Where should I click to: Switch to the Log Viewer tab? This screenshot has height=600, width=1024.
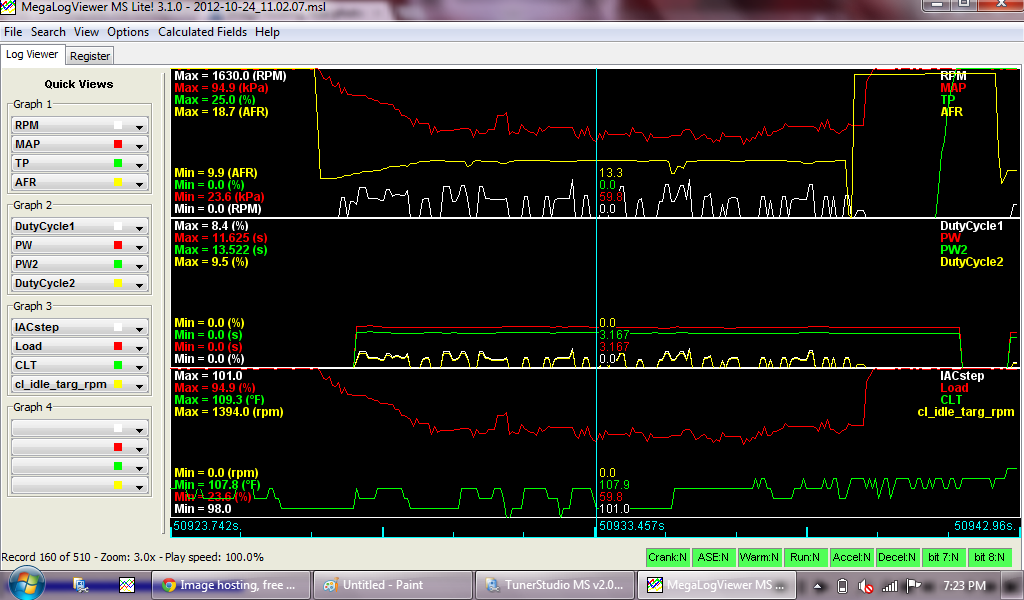(32, 55)
